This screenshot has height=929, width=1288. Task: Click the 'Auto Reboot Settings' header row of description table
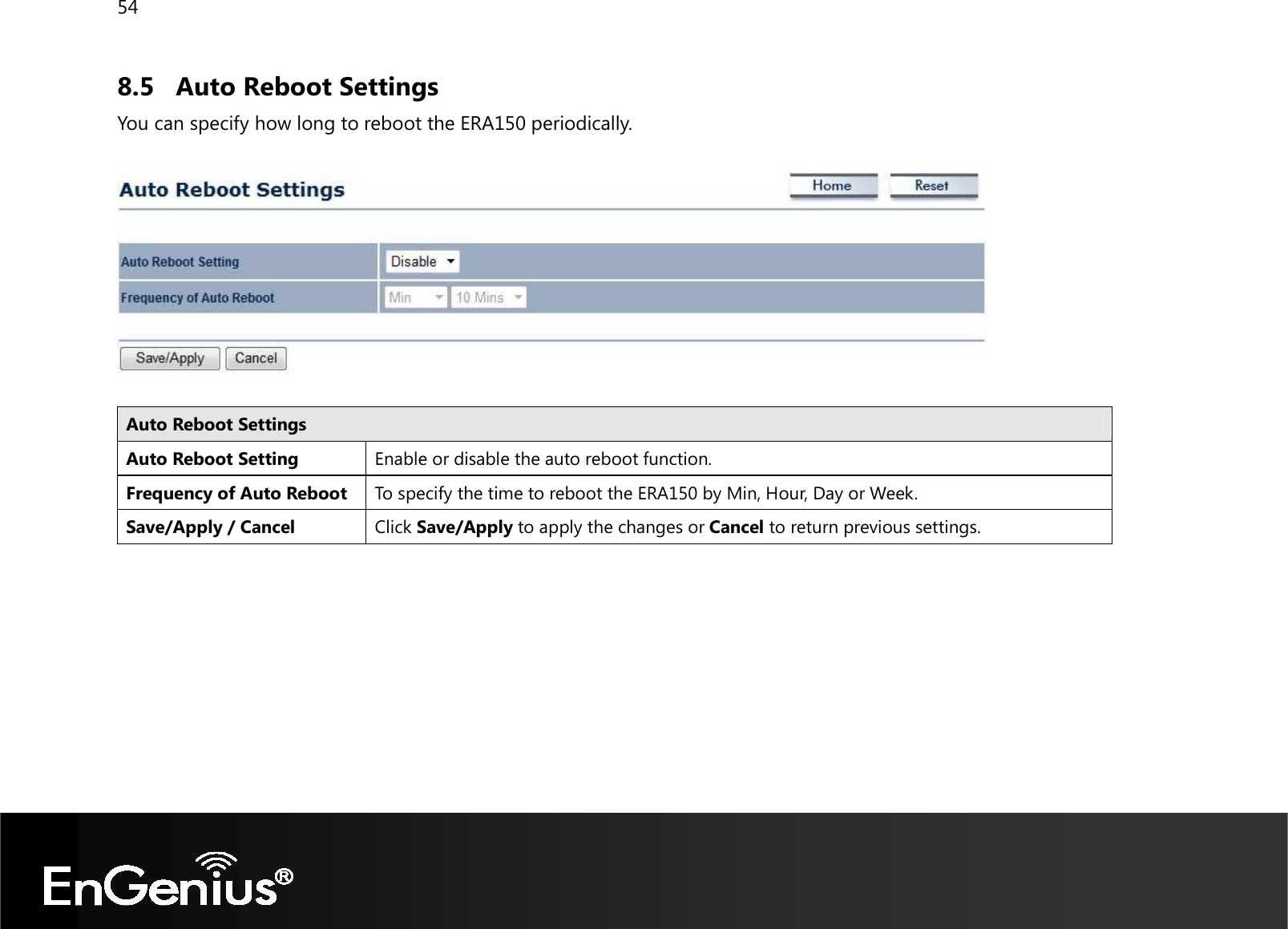point(615,424)
